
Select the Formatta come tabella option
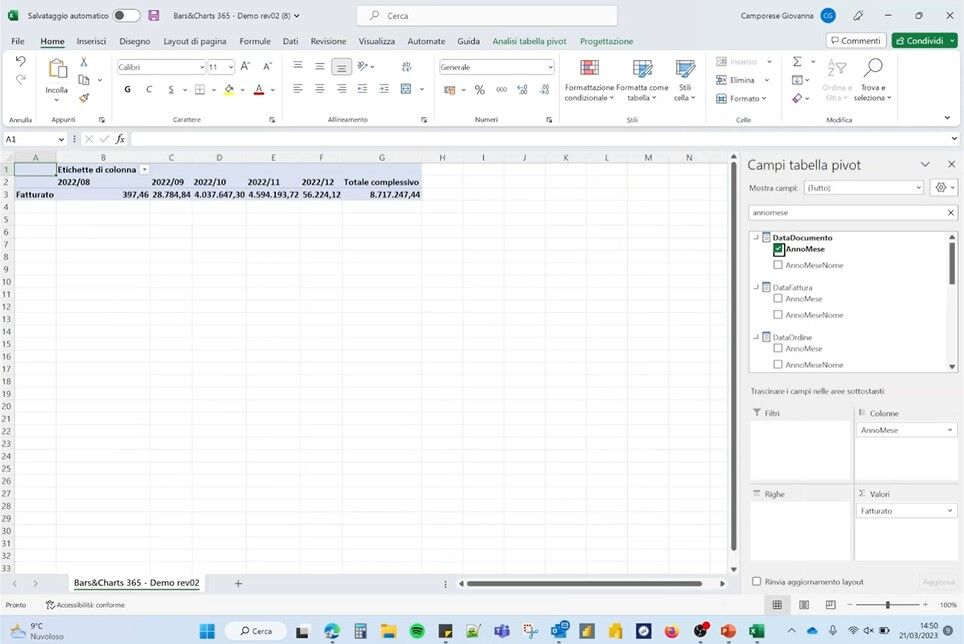(640, 80)
